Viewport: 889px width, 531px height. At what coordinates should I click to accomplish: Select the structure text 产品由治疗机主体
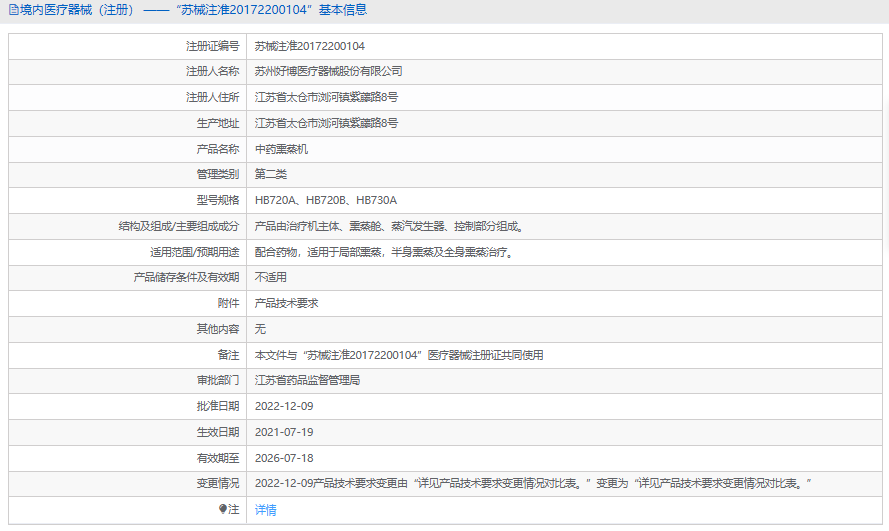297,226
